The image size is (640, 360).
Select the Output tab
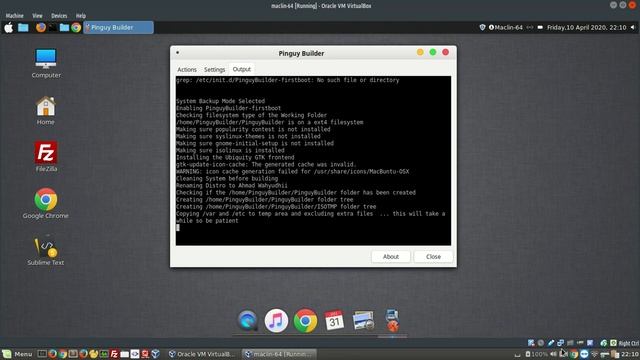click(x=242, y=69)
